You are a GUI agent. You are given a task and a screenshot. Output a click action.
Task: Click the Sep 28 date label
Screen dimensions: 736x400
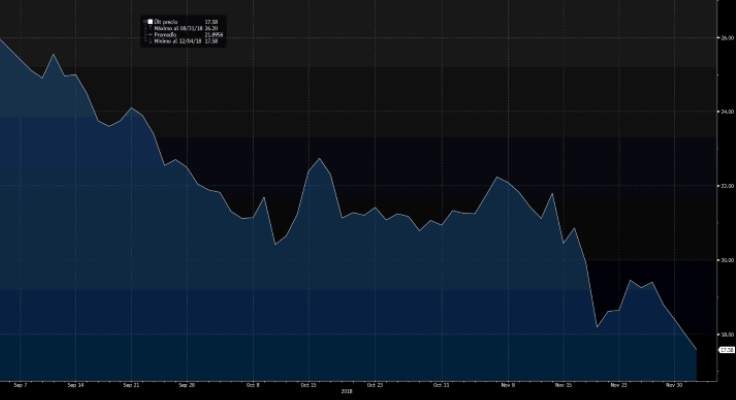[x=186, y=385]
